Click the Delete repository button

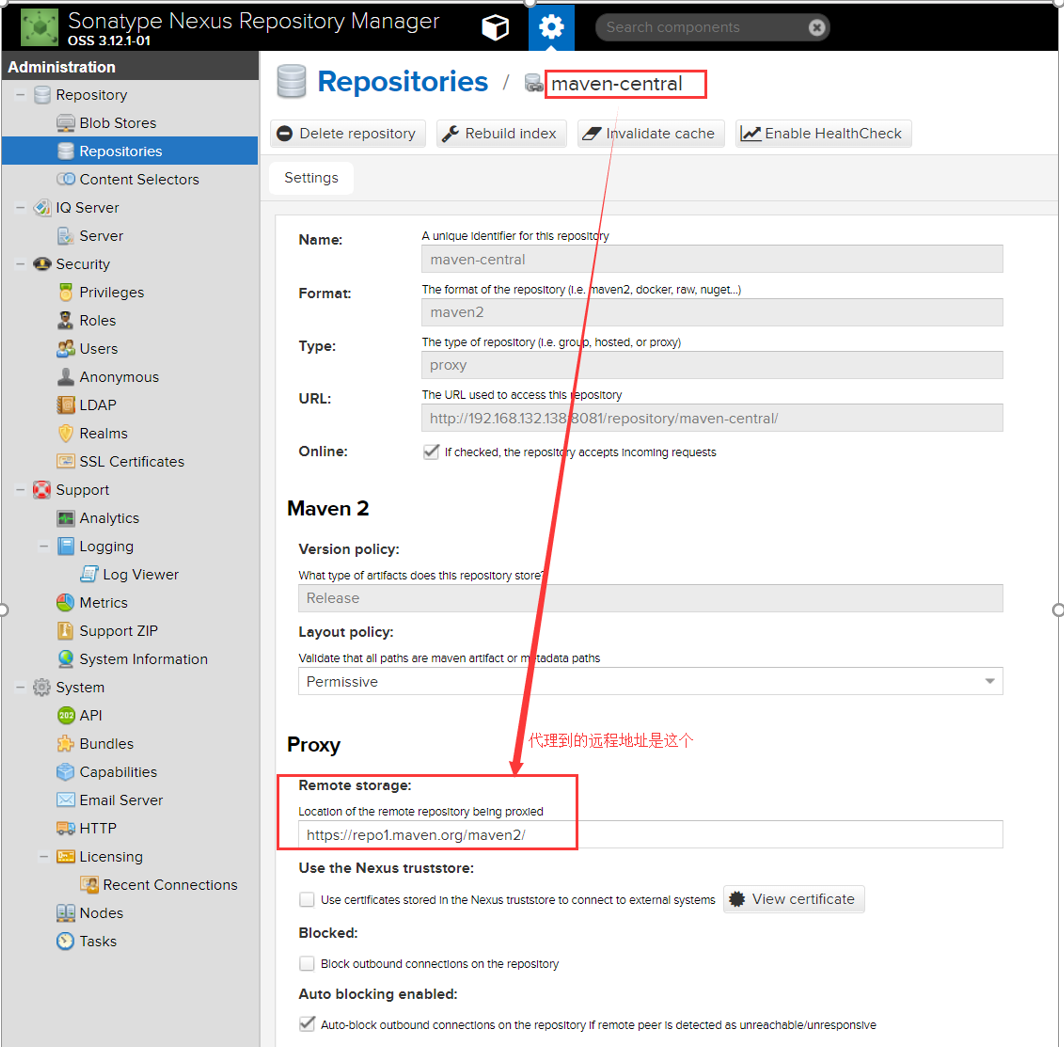pos(348,134)
